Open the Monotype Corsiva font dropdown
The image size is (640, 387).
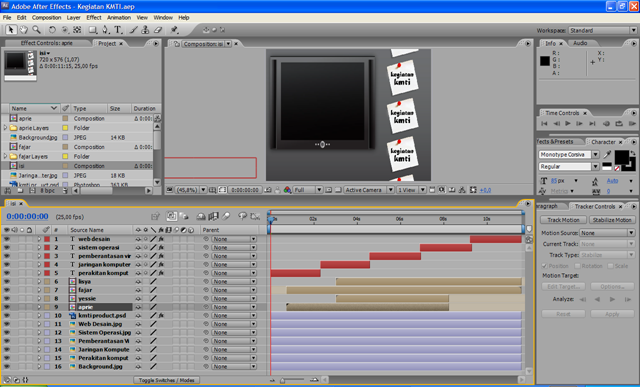(x=596, y=155)
